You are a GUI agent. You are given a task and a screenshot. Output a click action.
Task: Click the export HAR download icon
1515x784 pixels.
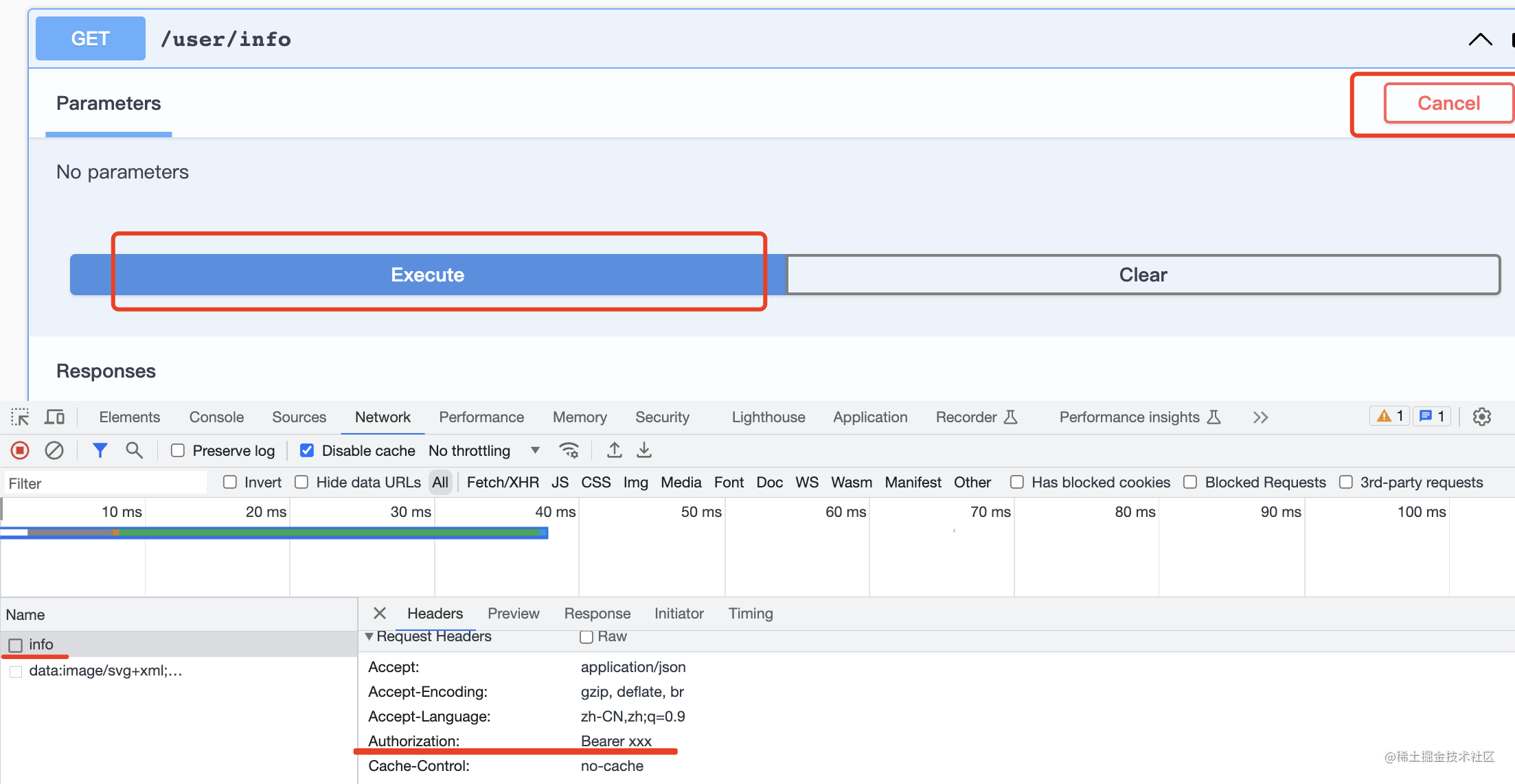(x=644, y=450)
